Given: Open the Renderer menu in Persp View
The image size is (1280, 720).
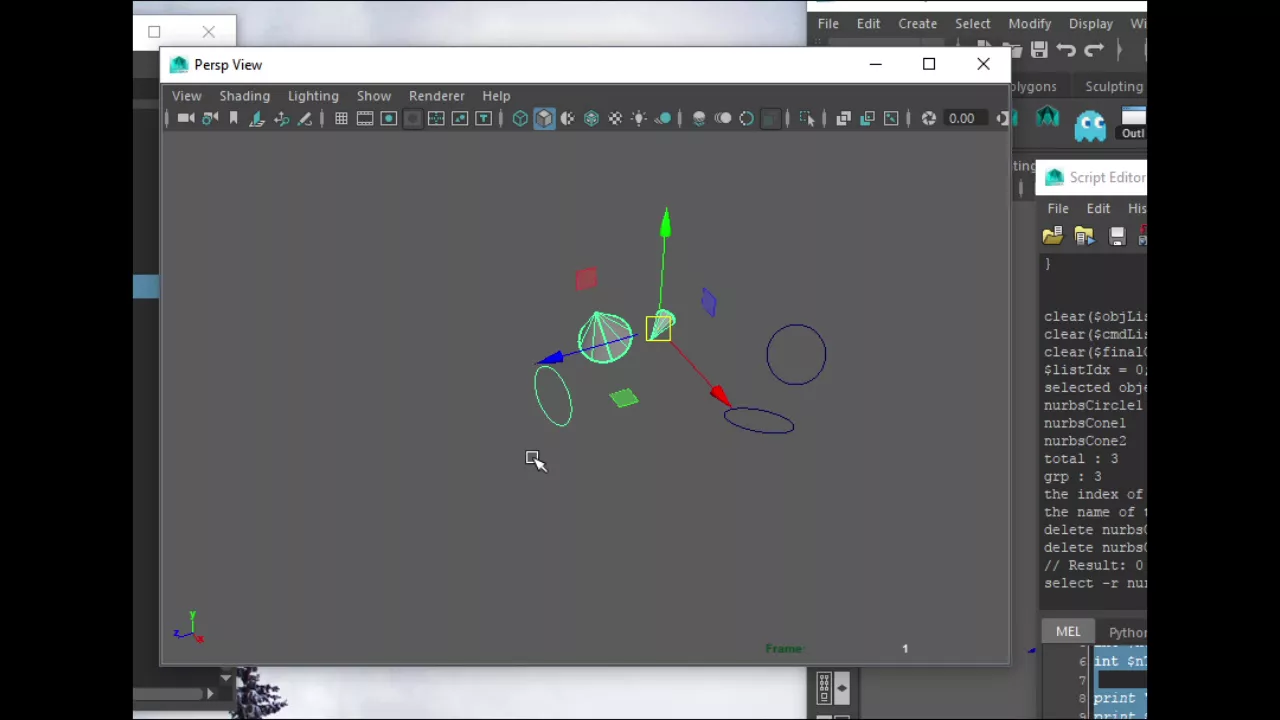Looking at the screenshot, I should 437,96.
